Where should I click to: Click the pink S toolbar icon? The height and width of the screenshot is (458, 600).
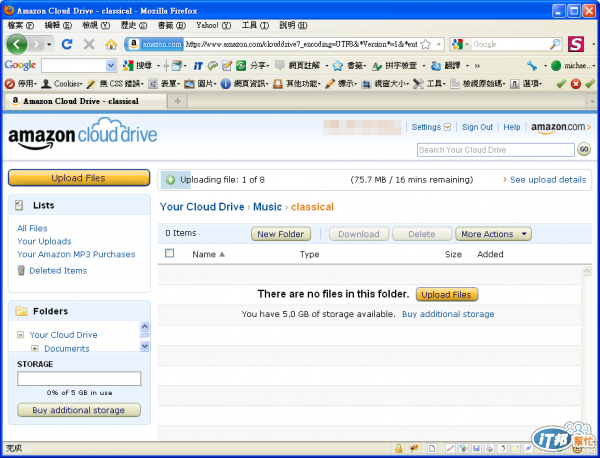point(576,44)
